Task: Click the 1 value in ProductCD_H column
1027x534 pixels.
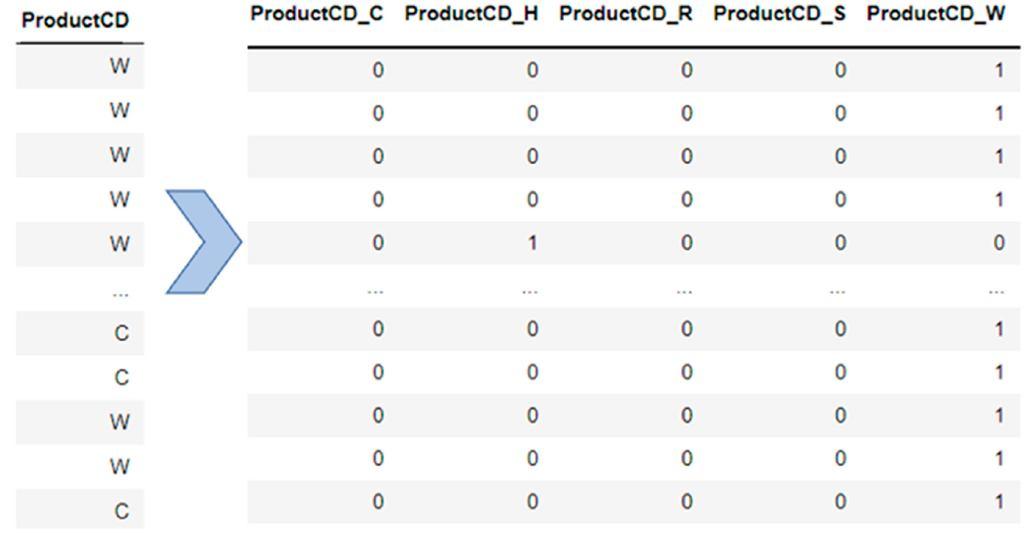Action: [x=532, y=243]
